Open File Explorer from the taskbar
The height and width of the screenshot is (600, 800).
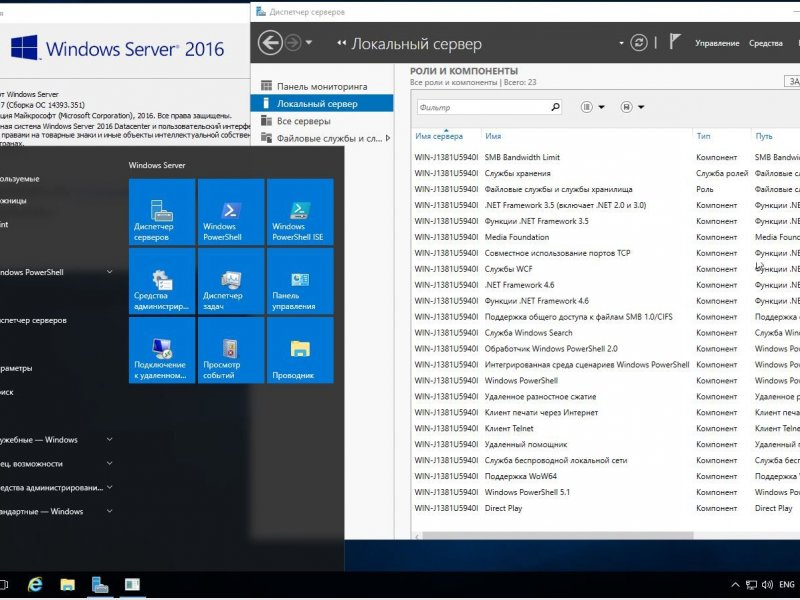coord(67,584)
